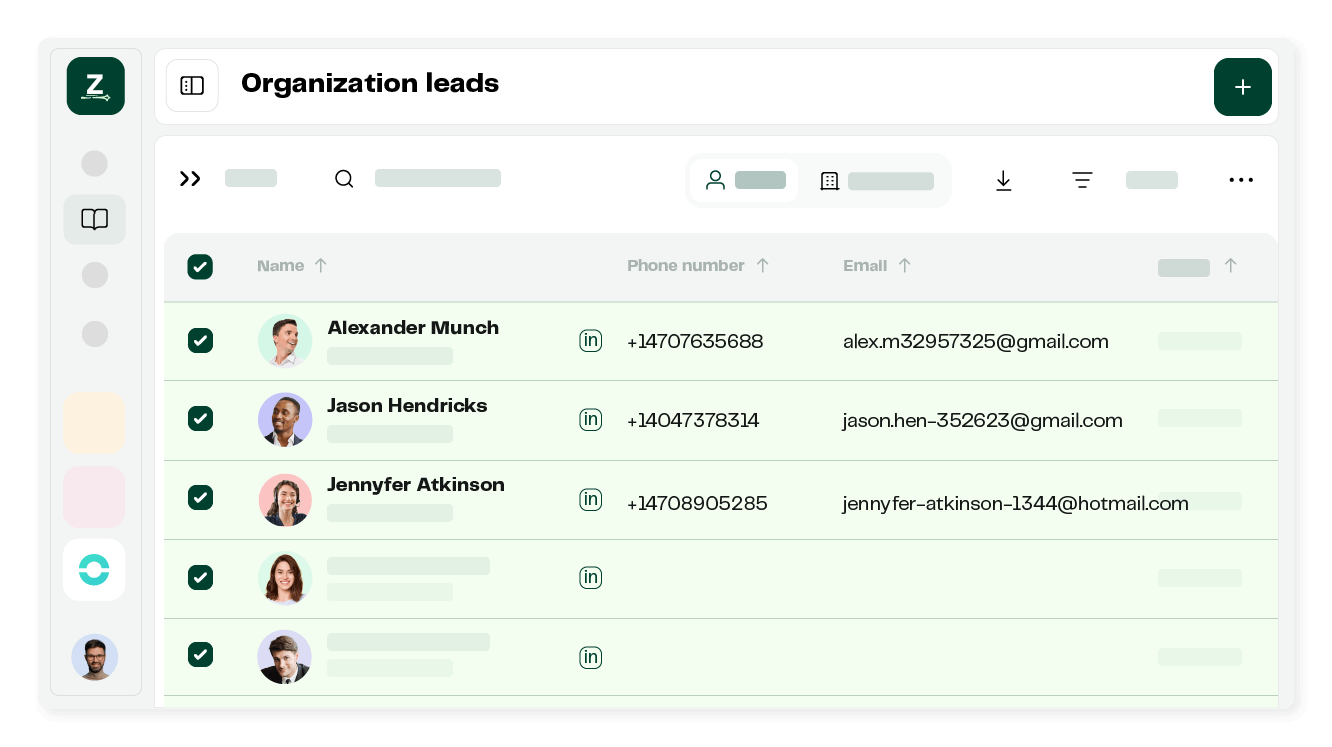Viewport: 1332px width, 747px height.
Task: Uncheck the Jason Hendricks row checkbox
Action: [200, 419]
